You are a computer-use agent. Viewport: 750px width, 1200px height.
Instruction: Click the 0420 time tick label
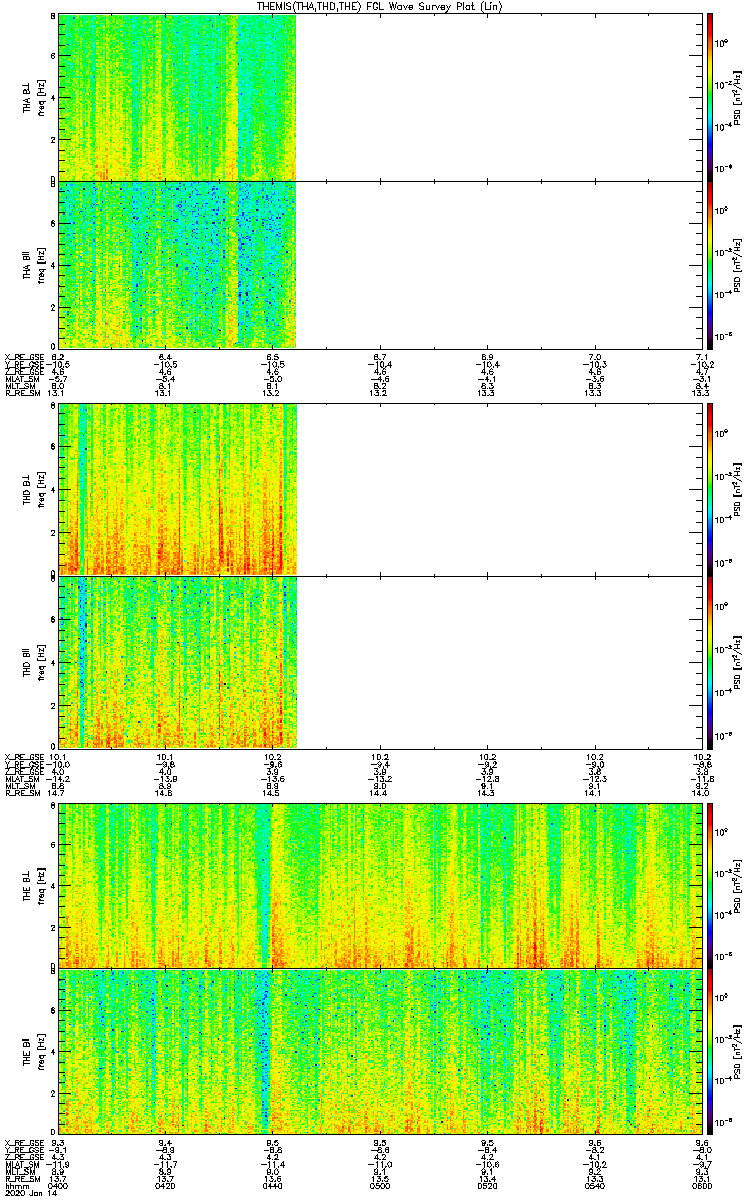pyautogui.click(x=166, y=1184)
